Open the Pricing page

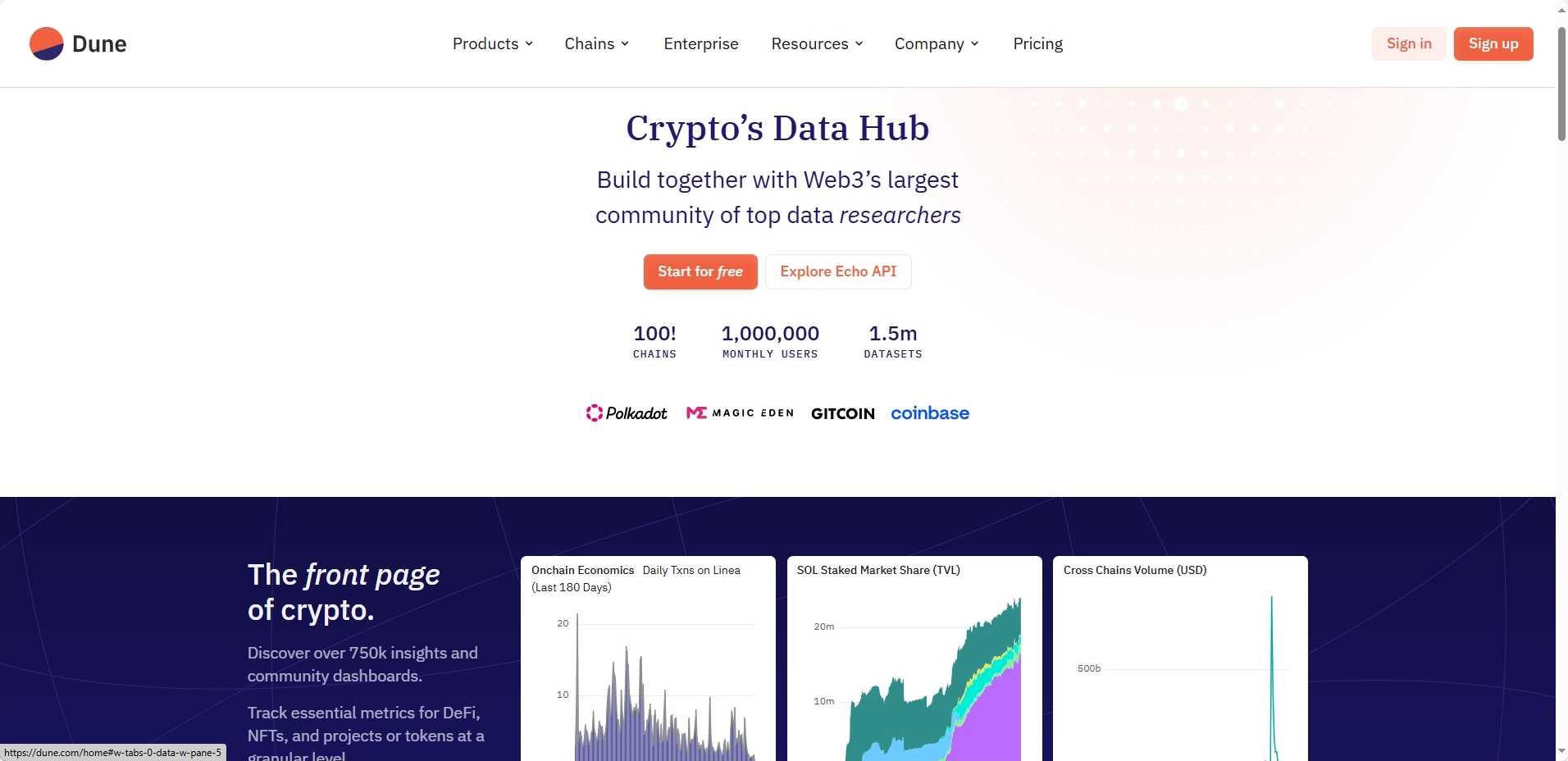(1037, 44)
